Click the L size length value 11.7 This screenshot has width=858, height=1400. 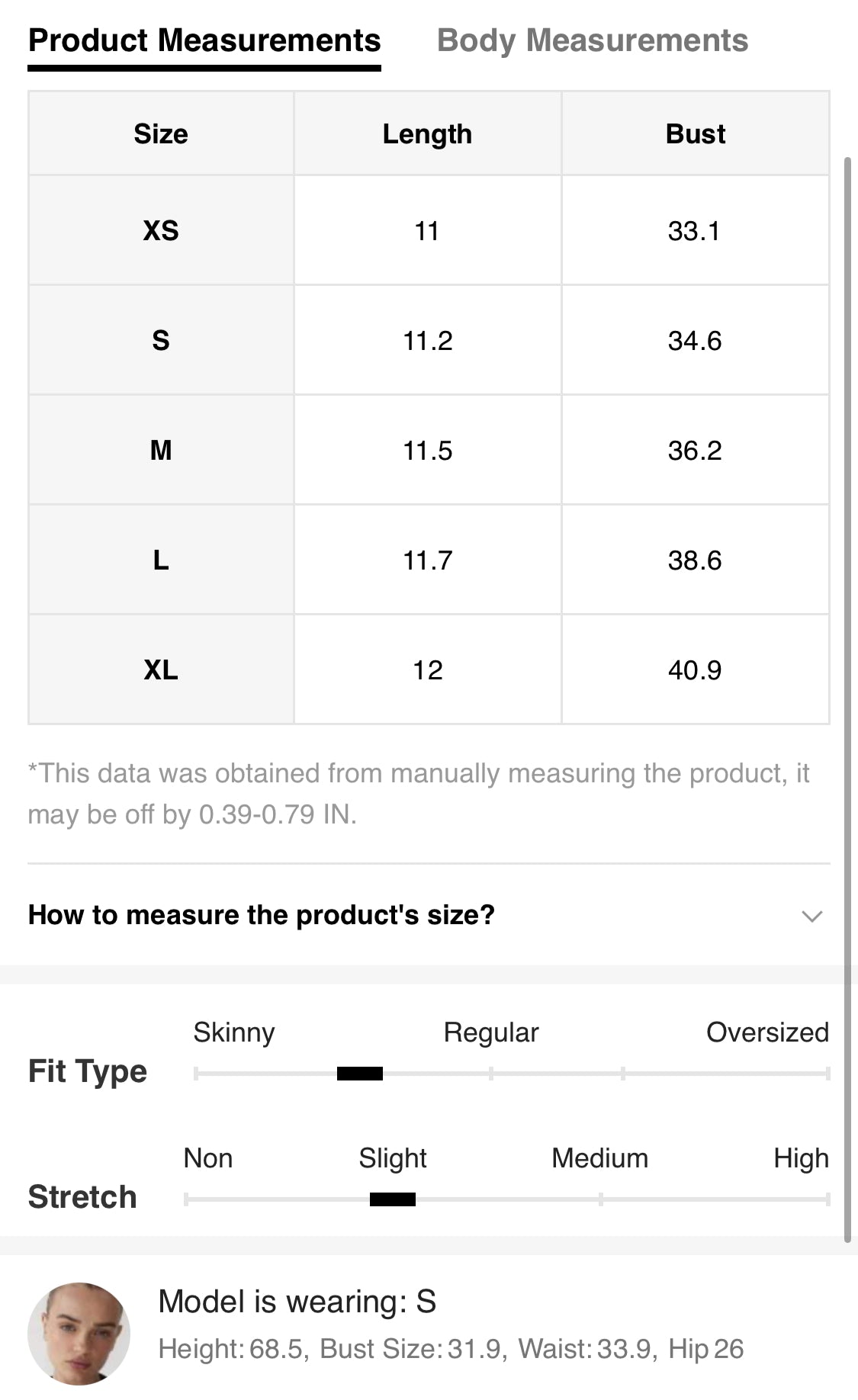428,560
